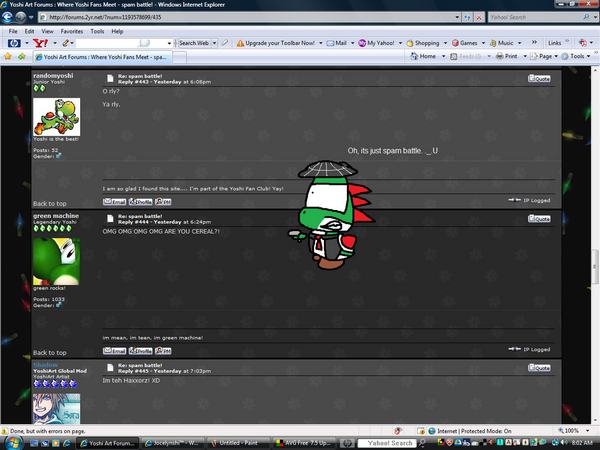The width and height of the screenshot is (600, 450).
Task: Click randomyoshi's Yoshi avatar image
Action: (x=56, y=117)
